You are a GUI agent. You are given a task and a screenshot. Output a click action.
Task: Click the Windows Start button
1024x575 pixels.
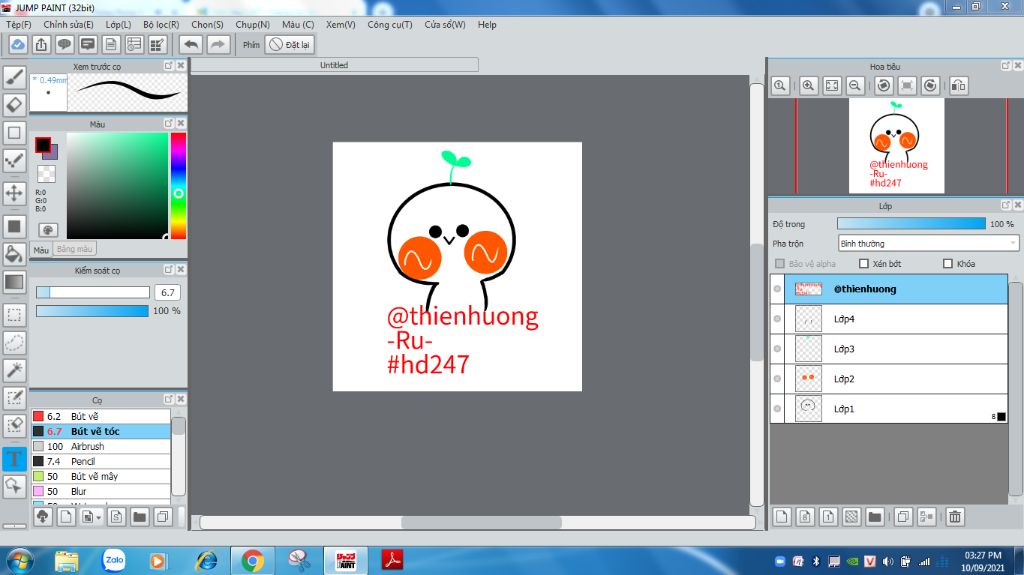(20, 561)
